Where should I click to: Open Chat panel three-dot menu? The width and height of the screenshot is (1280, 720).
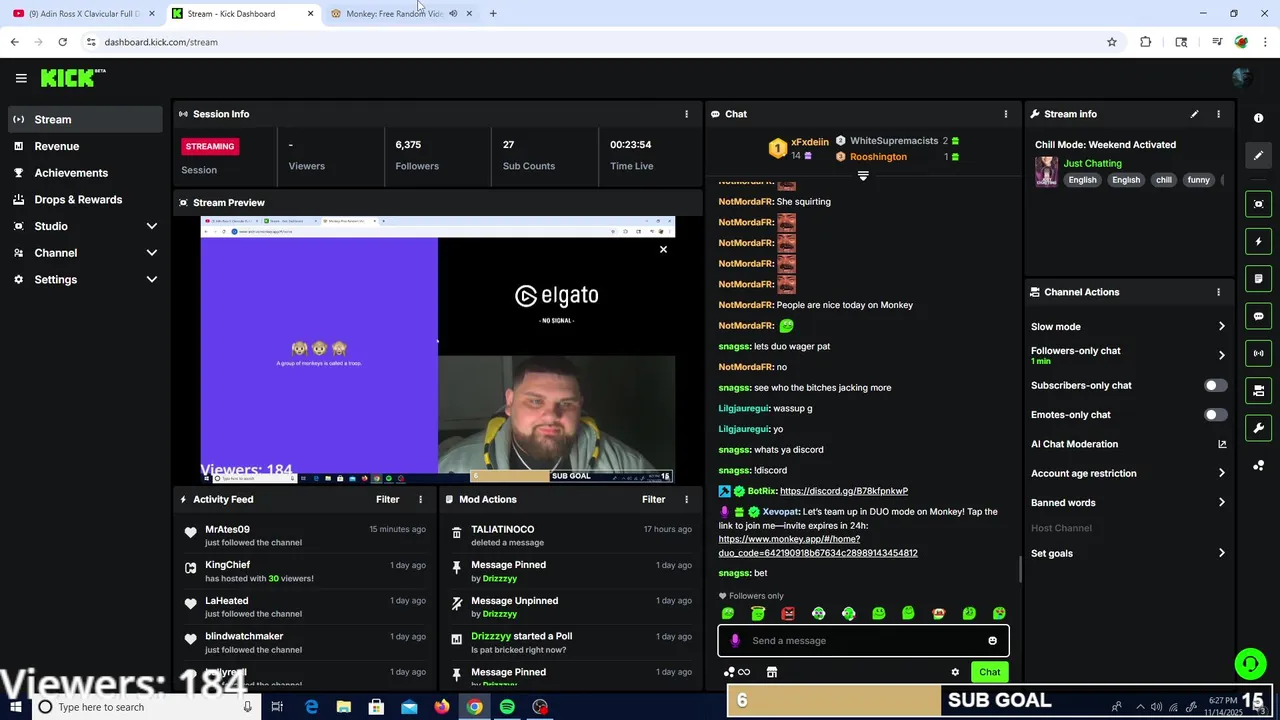[1006, 114]
